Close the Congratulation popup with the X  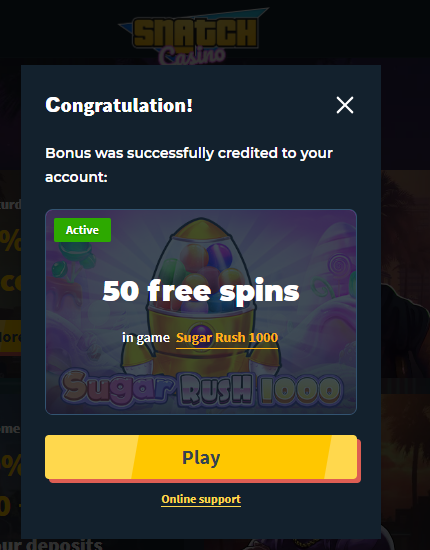[x=345, y=105]
